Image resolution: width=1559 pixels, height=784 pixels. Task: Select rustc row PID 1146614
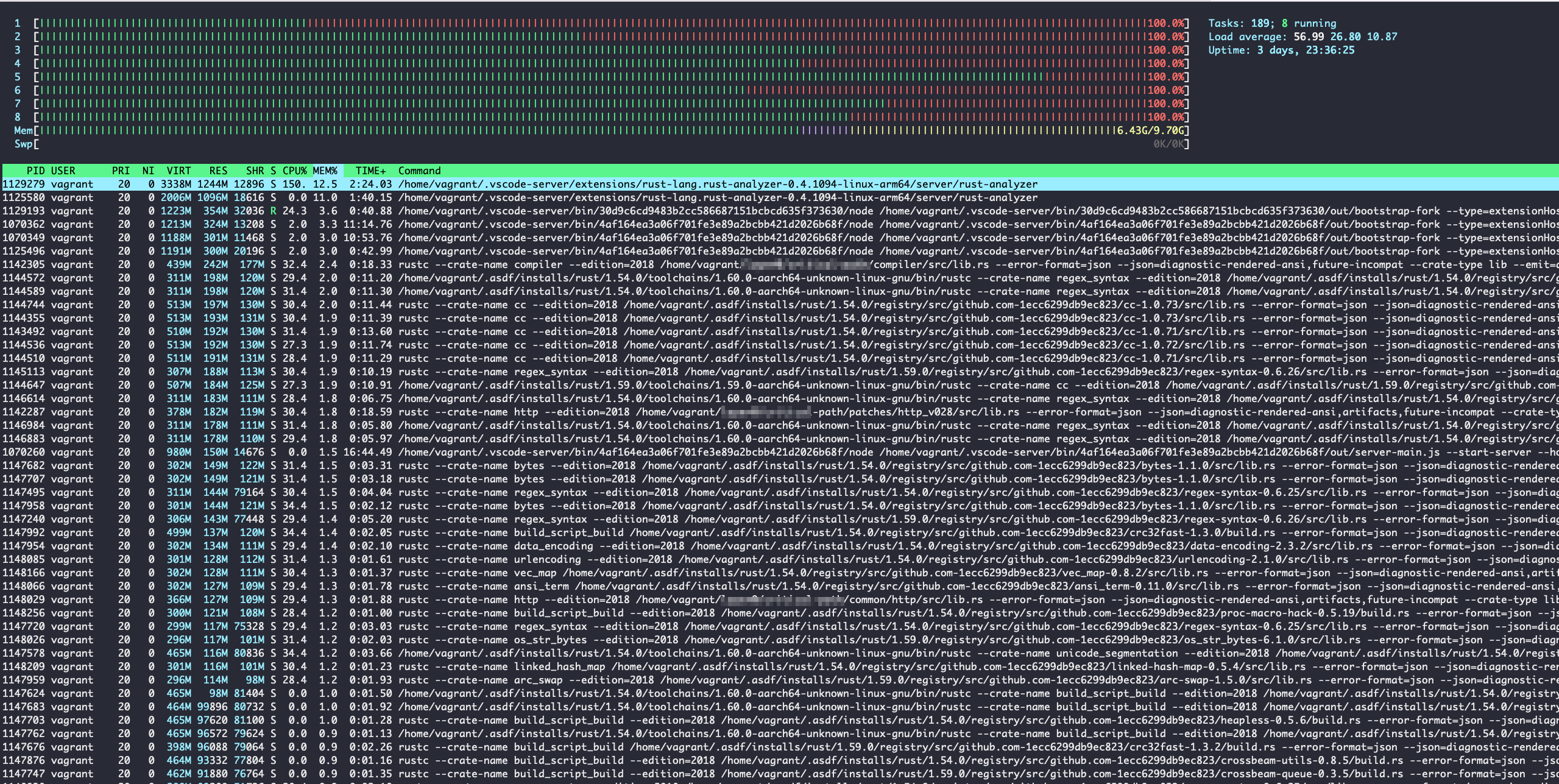click(779, 398)
